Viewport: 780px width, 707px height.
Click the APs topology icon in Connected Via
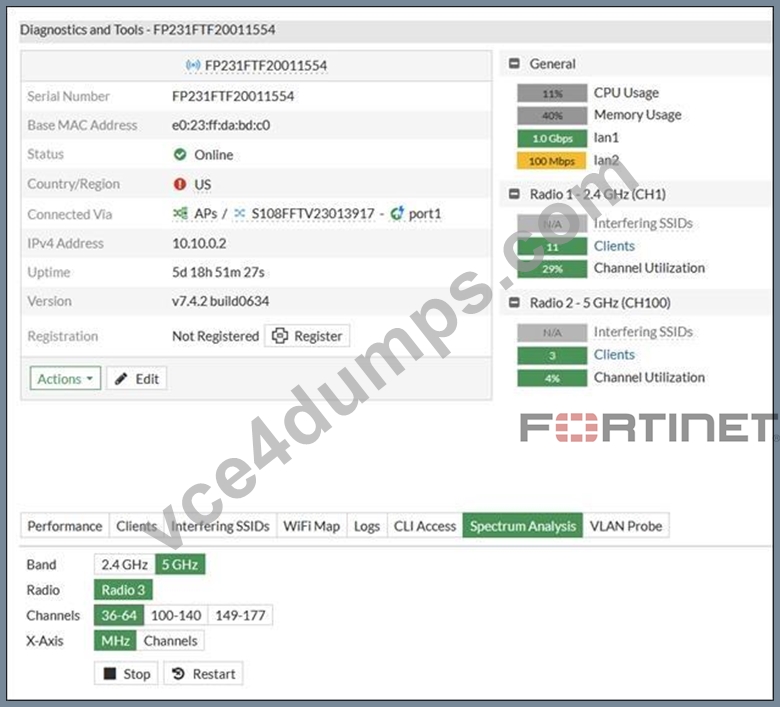pos(180,213)
